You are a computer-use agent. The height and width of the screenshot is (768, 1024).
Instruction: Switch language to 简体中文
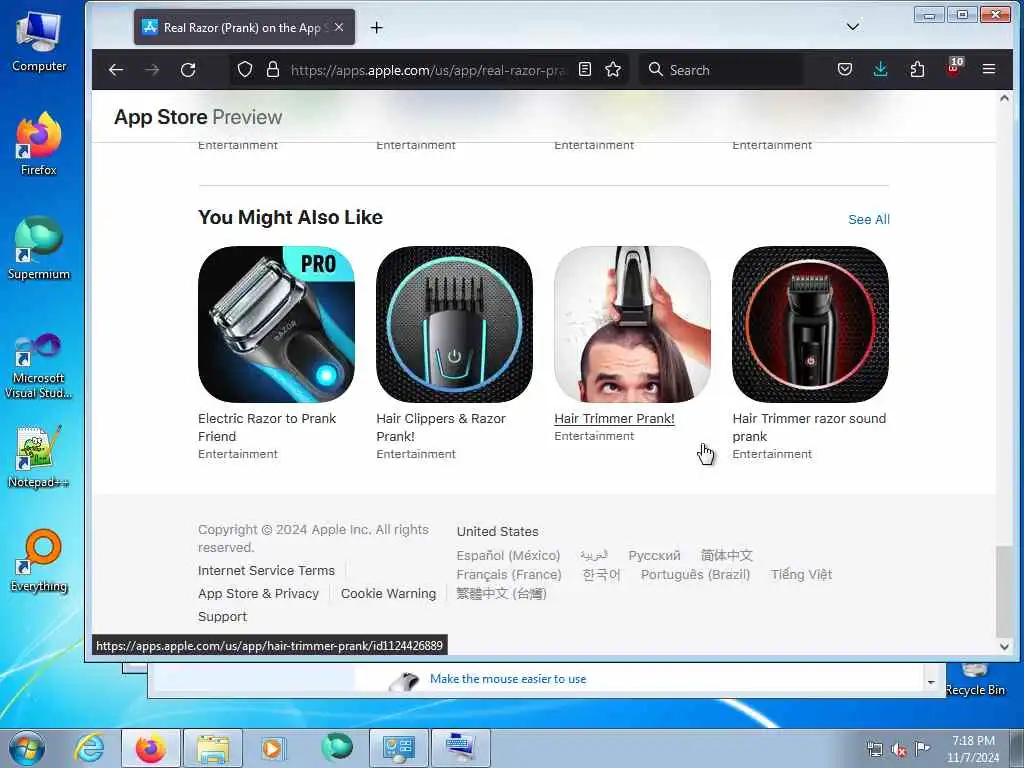click(x=727, y=555)
